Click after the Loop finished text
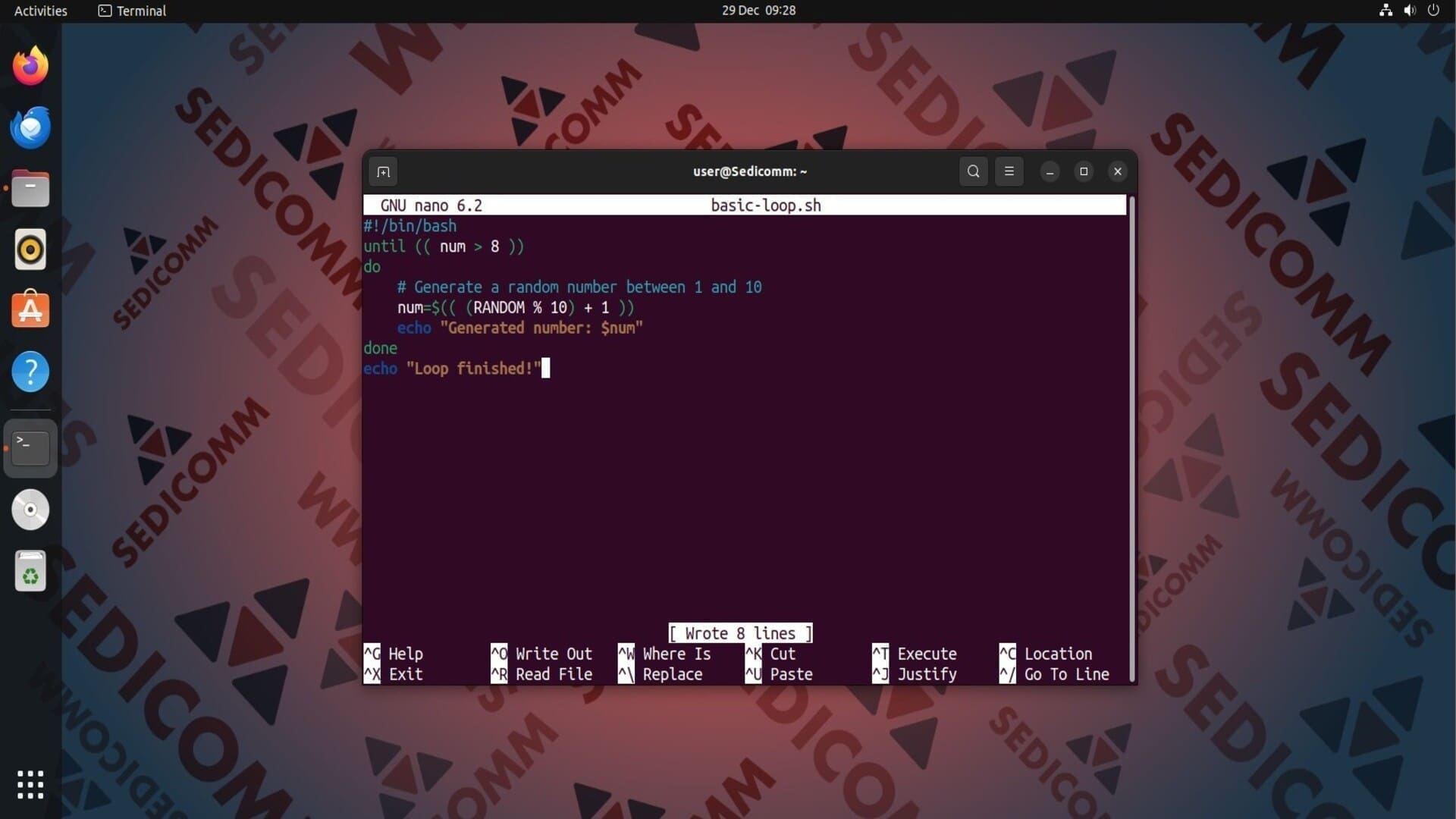 tap(545, 369)
